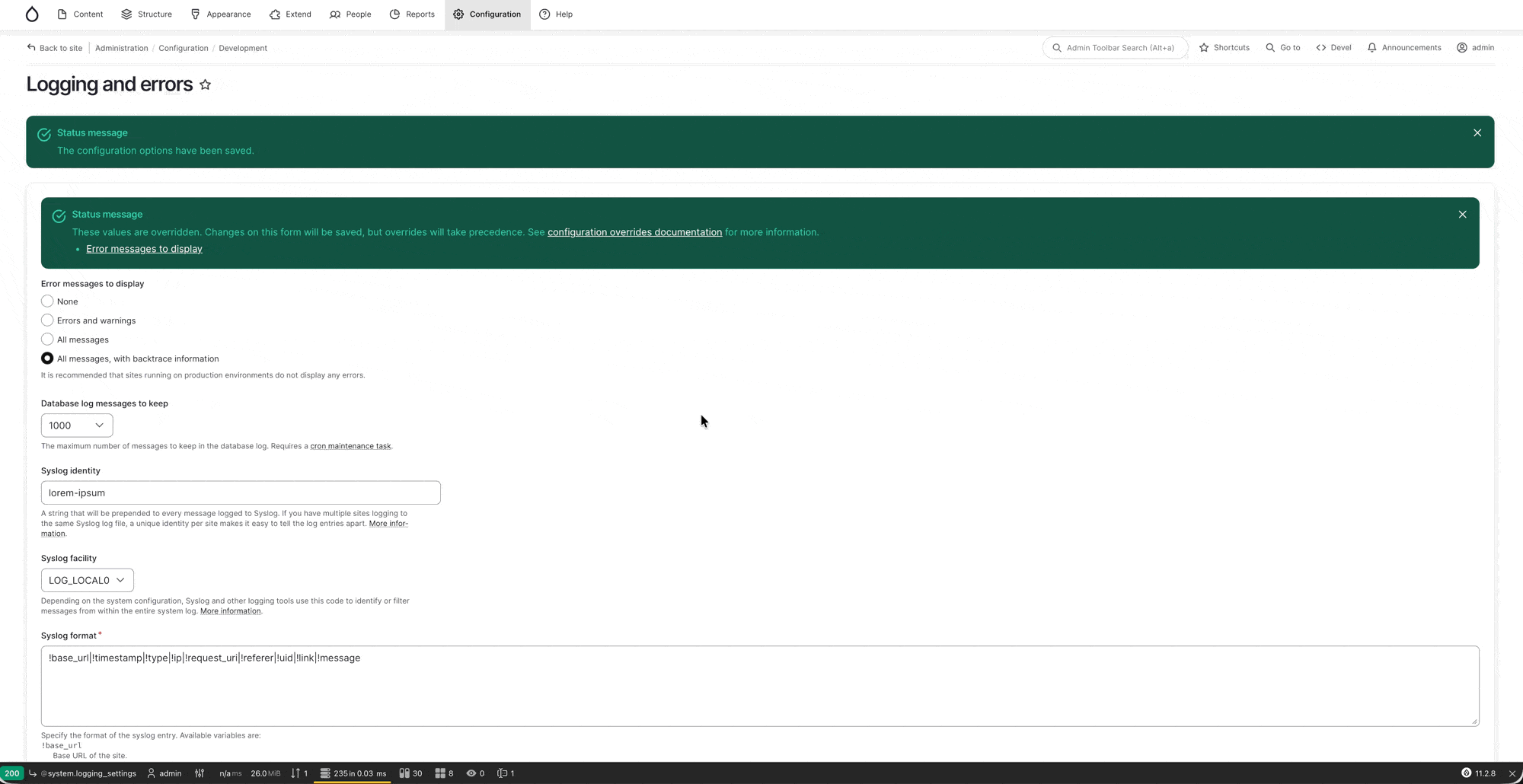Click into the Syslog identity text field
Screen dimensions: 1523x784
241,492
